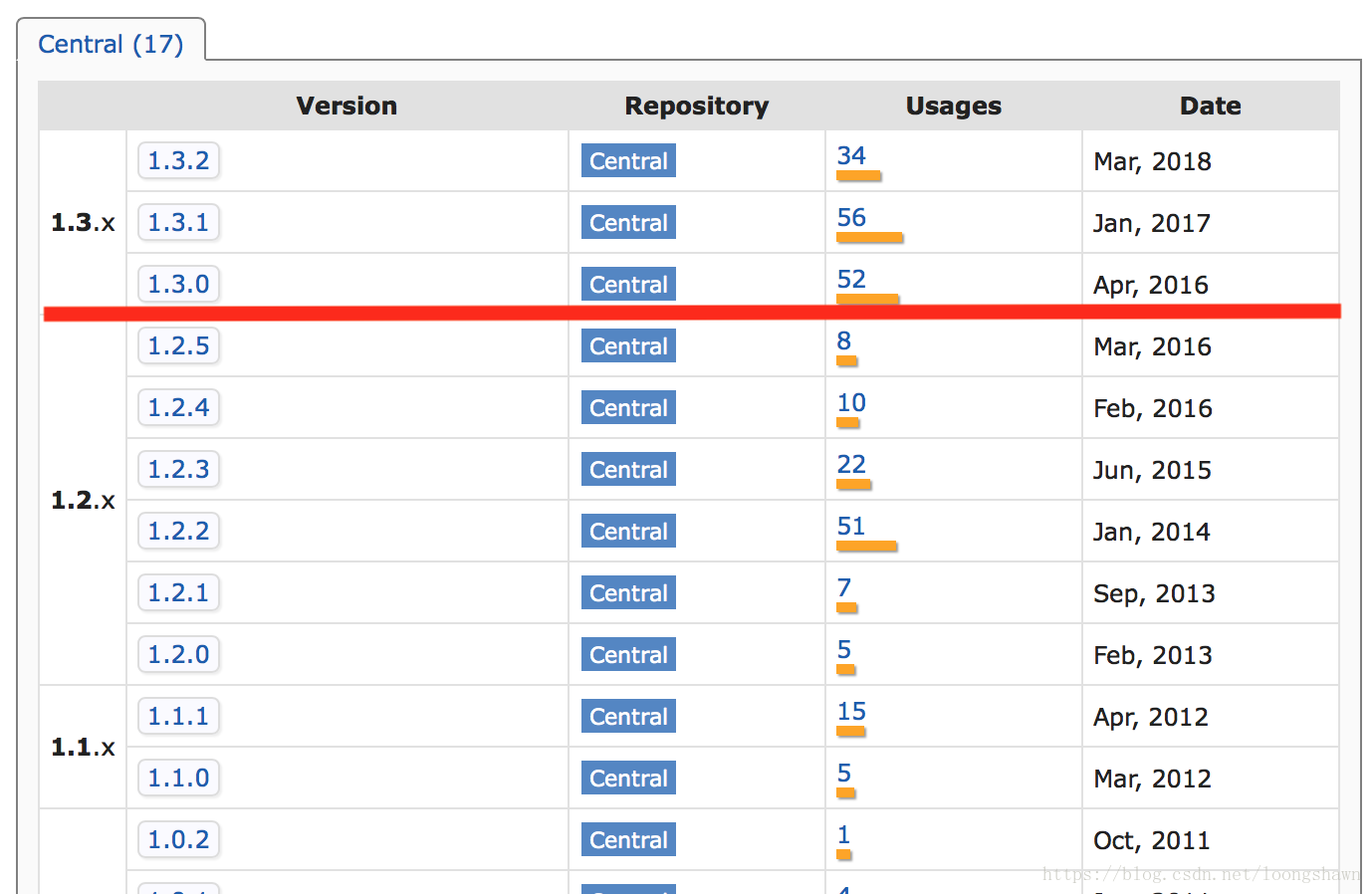The image size is (1372, 894).
Task: Click the Central badge for version 1.3.1
Action: point(628,222)
